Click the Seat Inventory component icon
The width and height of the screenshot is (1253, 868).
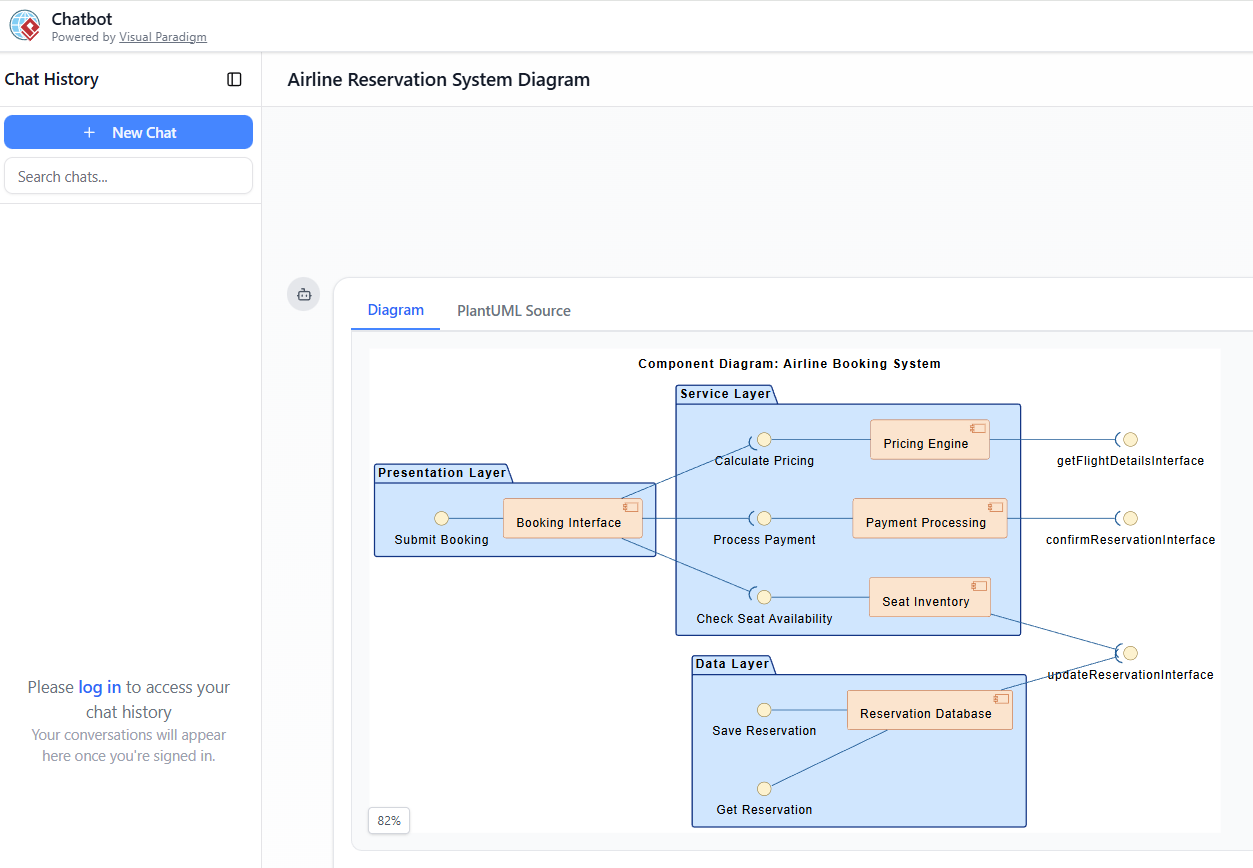pos(978,586)
